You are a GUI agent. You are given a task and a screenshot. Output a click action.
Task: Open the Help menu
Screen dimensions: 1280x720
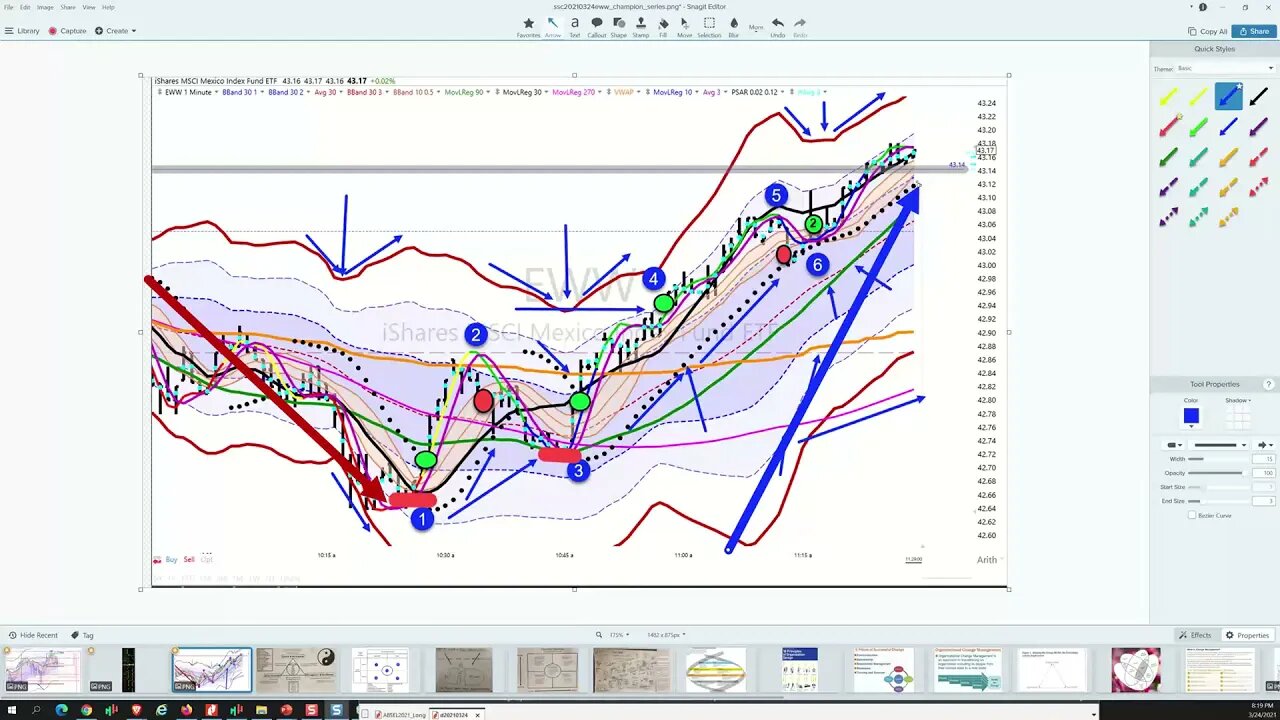click(x=108, y=7)
